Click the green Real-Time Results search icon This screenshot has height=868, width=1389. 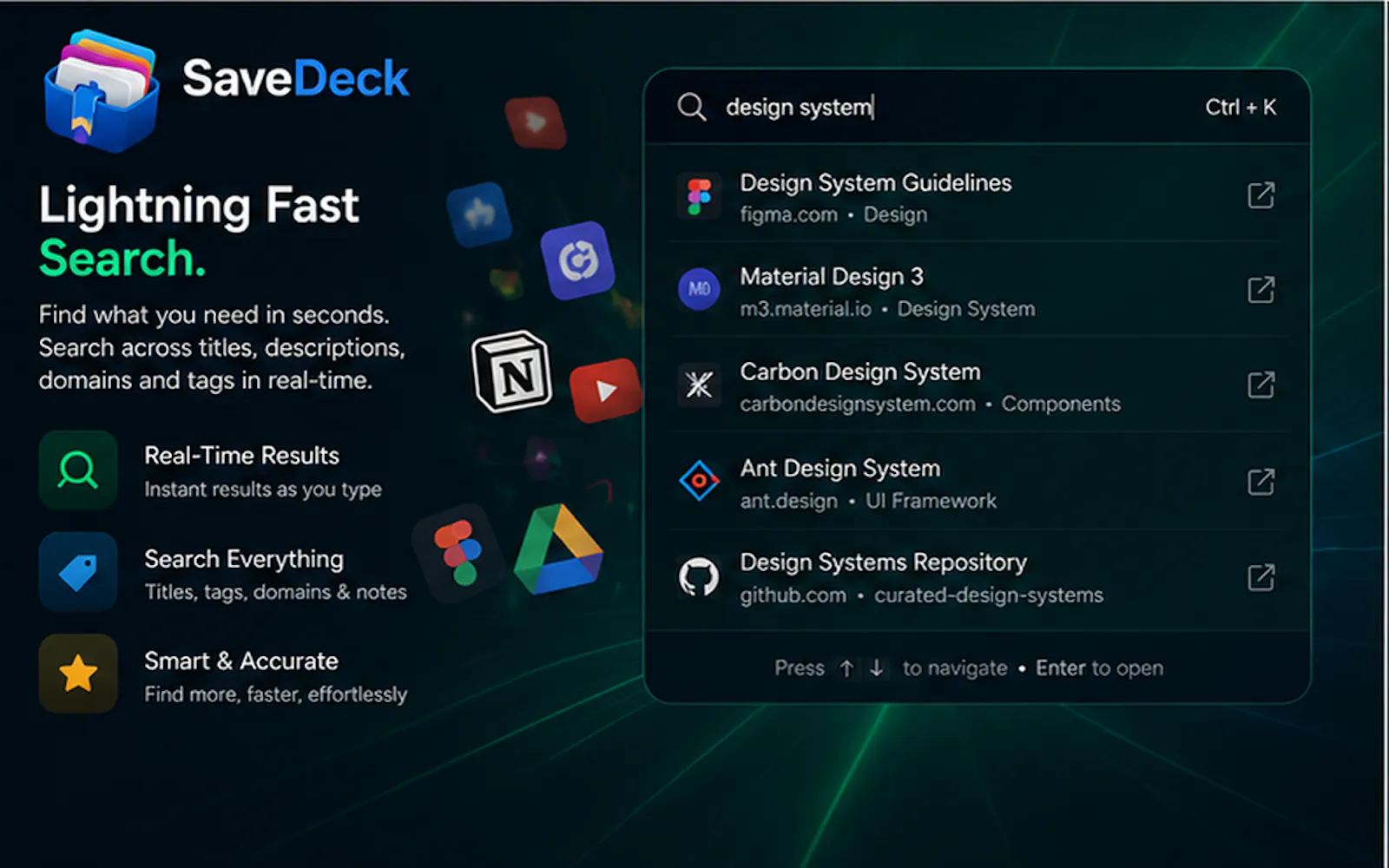(x=78, y=470)
